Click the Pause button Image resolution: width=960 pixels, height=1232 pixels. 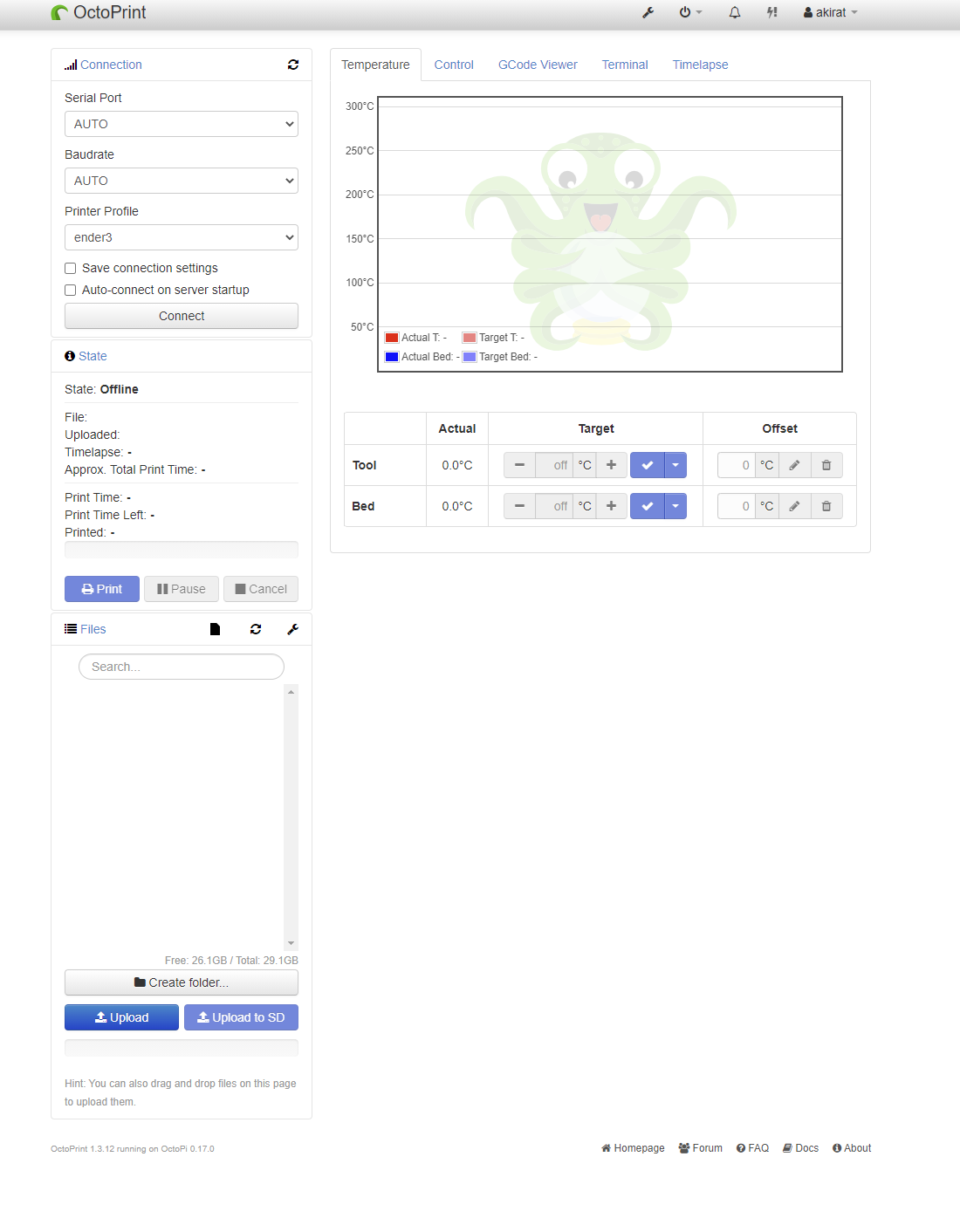tap(182, 589)
